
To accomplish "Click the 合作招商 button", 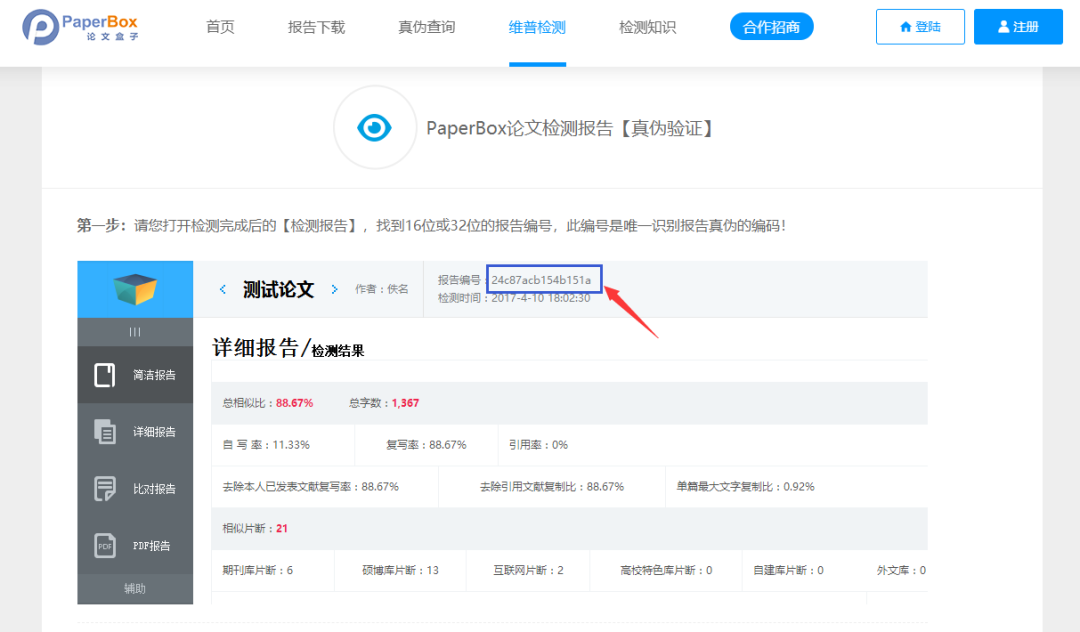I will pos(771,27).
